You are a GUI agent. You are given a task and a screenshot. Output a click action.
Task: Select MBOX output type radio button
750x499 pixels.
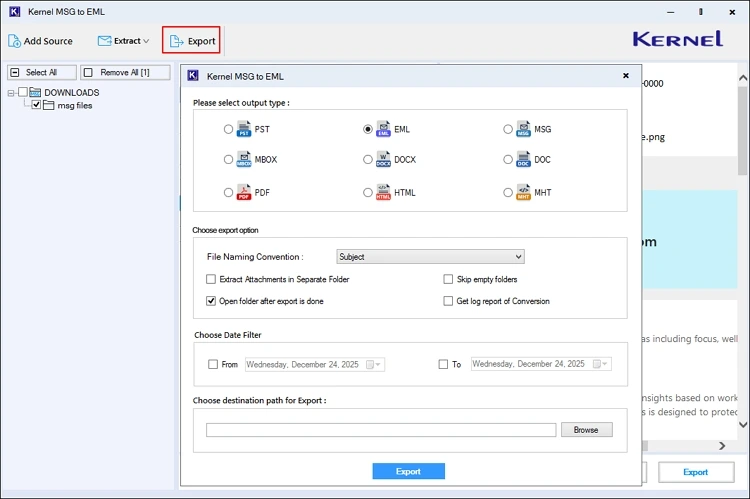point(228,159)
